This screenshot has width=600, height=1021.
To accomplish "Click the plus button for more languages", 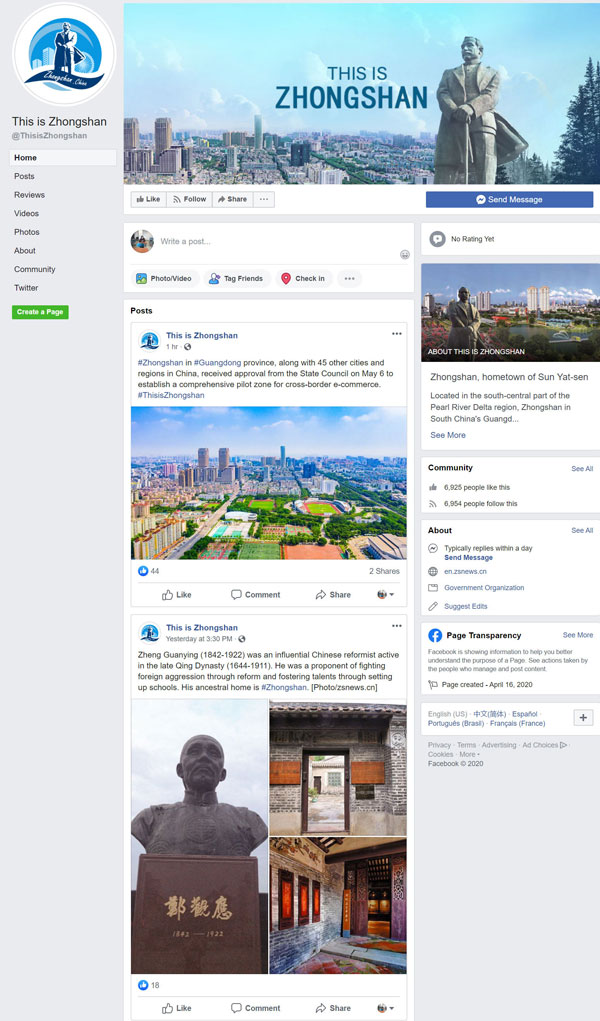I will (x=583, y=718).
